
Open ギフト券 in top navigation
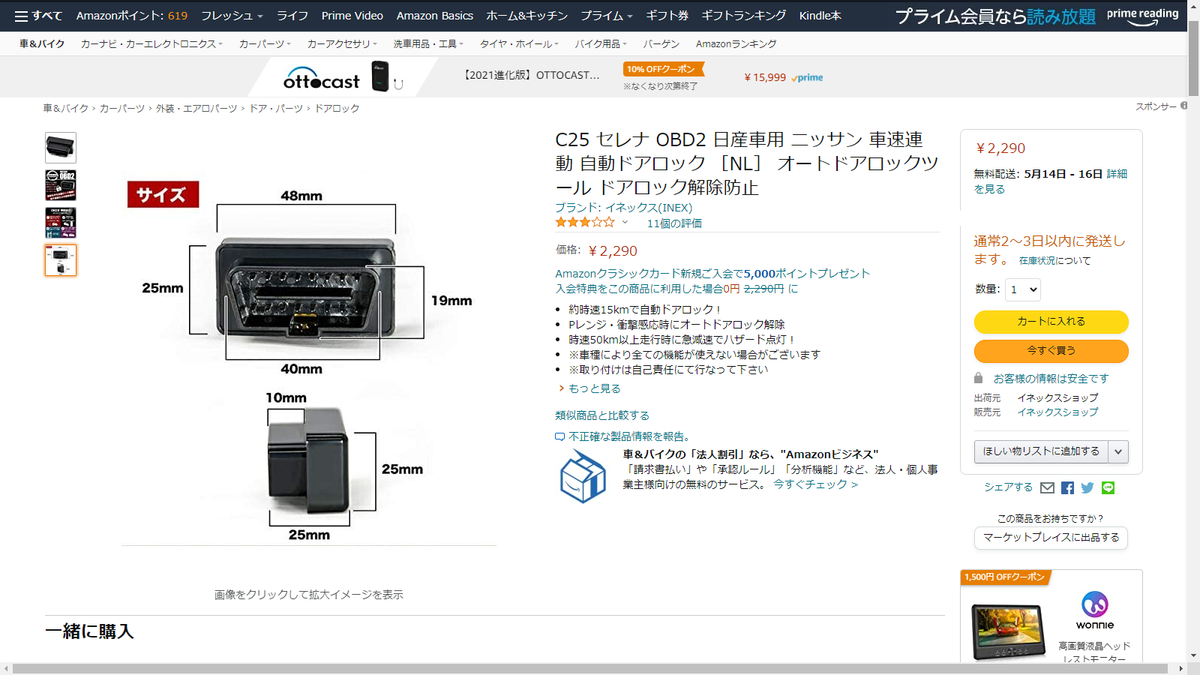click(667, 16)
